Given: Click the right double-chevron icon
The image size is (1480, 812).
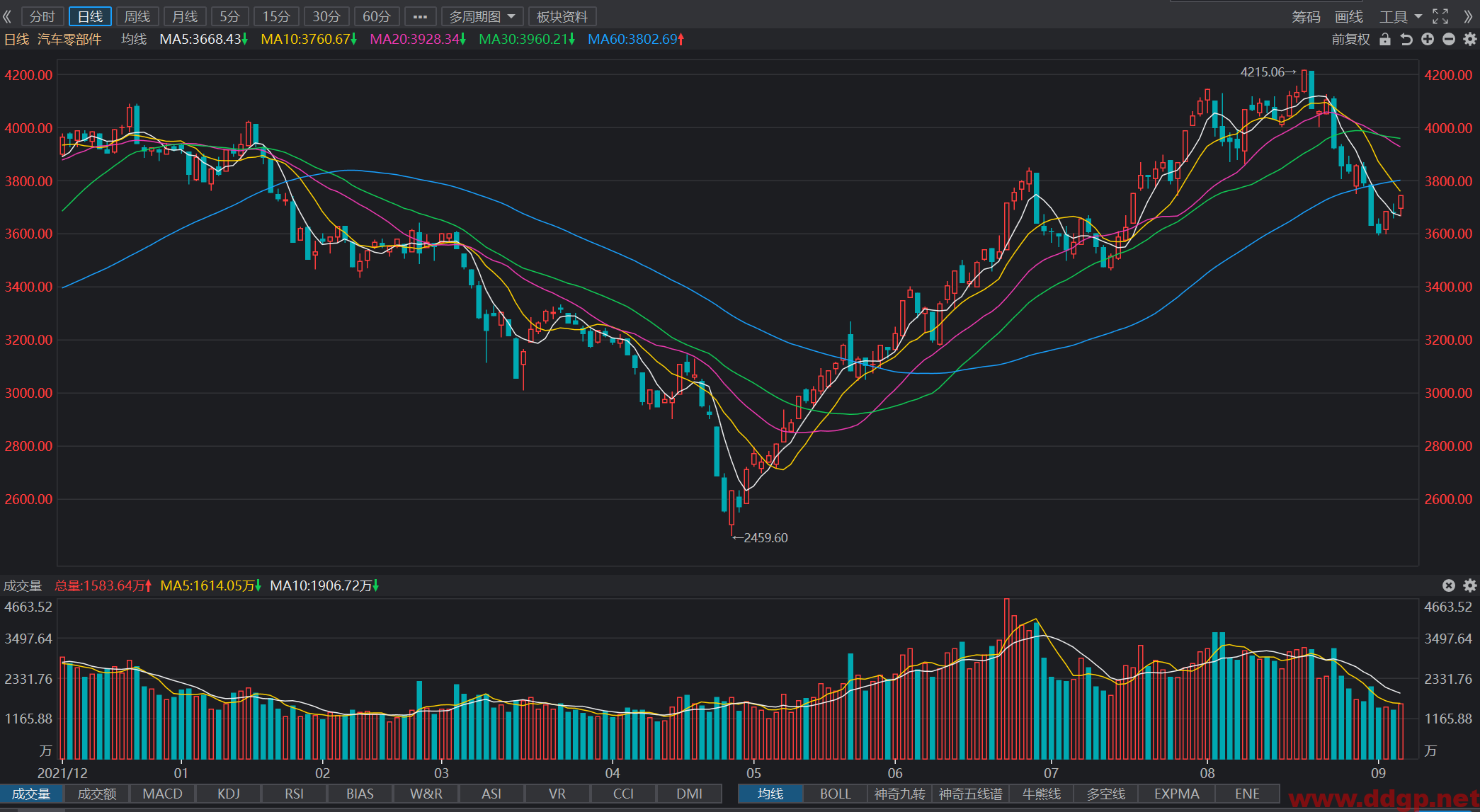Looking at the screenshot, I should pyautogui.click(x=1468, y=16).
